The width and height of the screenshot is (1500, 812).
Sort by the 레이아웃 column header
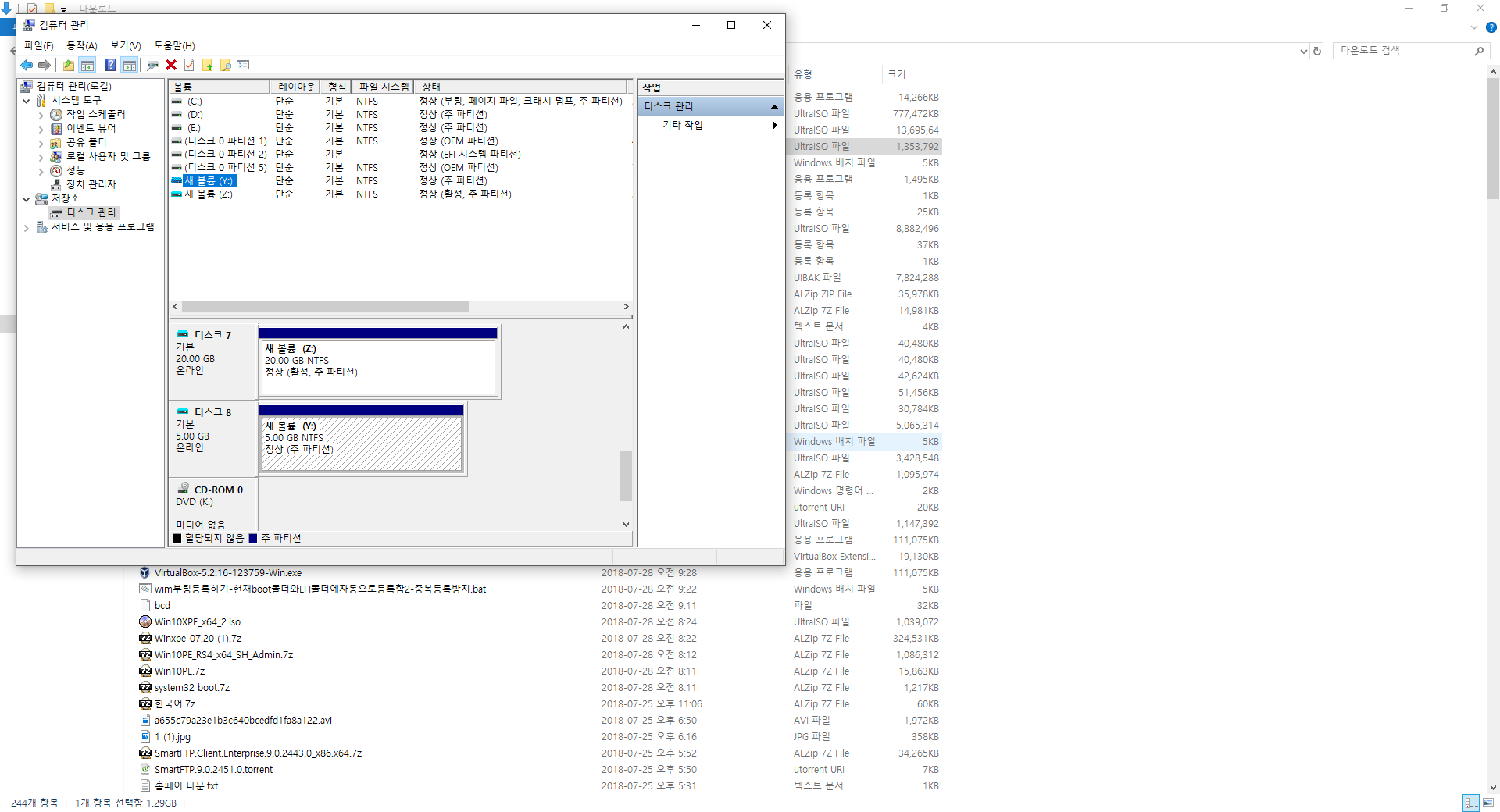pos(296,87)
